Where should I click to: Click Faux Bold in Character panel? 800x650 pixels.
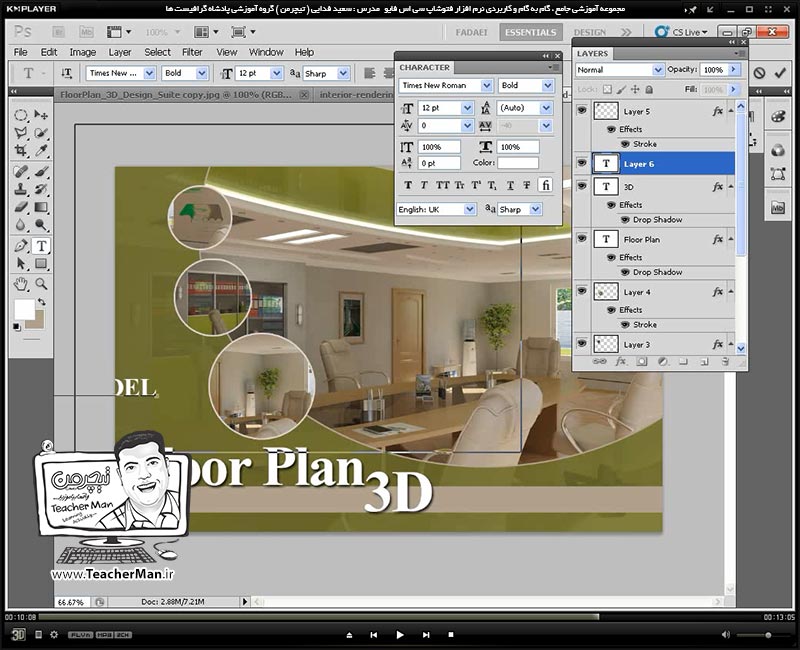coord(408,185)
